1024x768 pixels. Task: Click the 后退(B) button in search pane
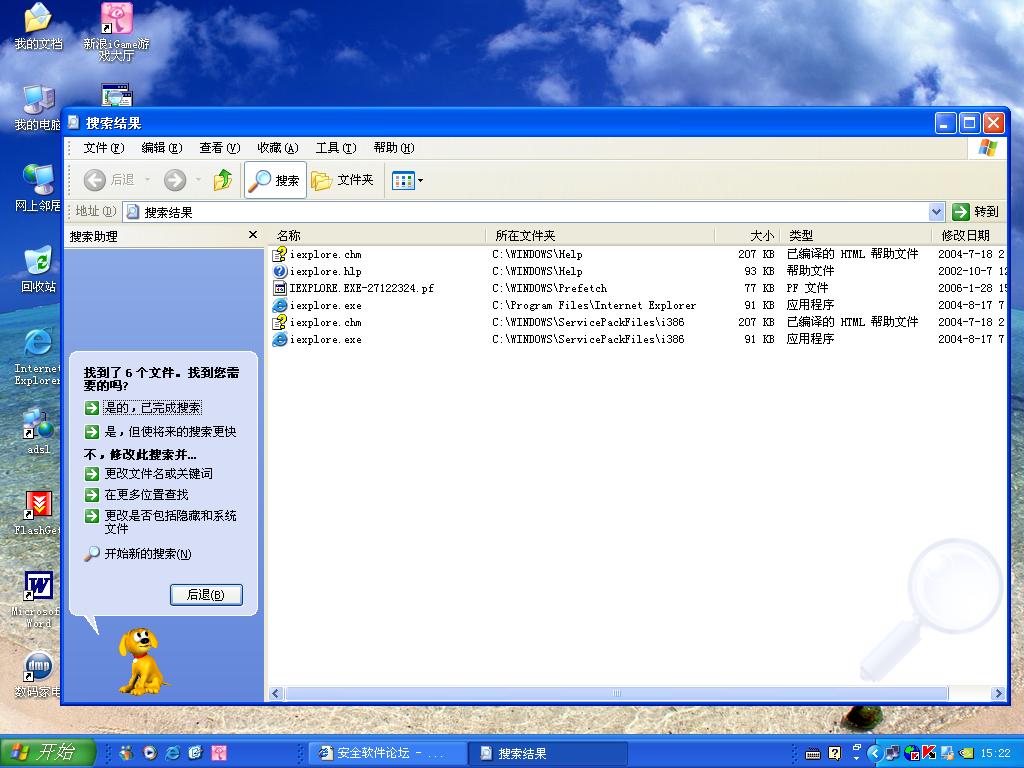click(206, 594)
